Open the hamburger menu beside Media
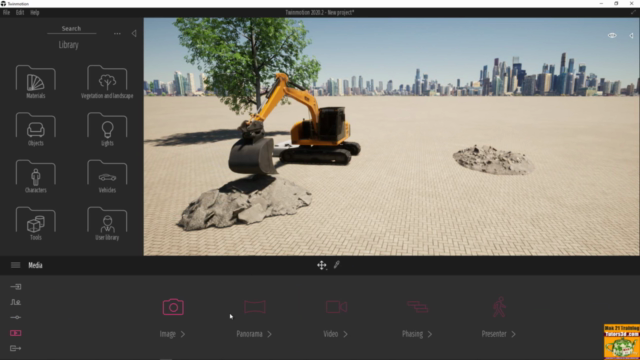The image size is (640, 360). tap(16, 265)
